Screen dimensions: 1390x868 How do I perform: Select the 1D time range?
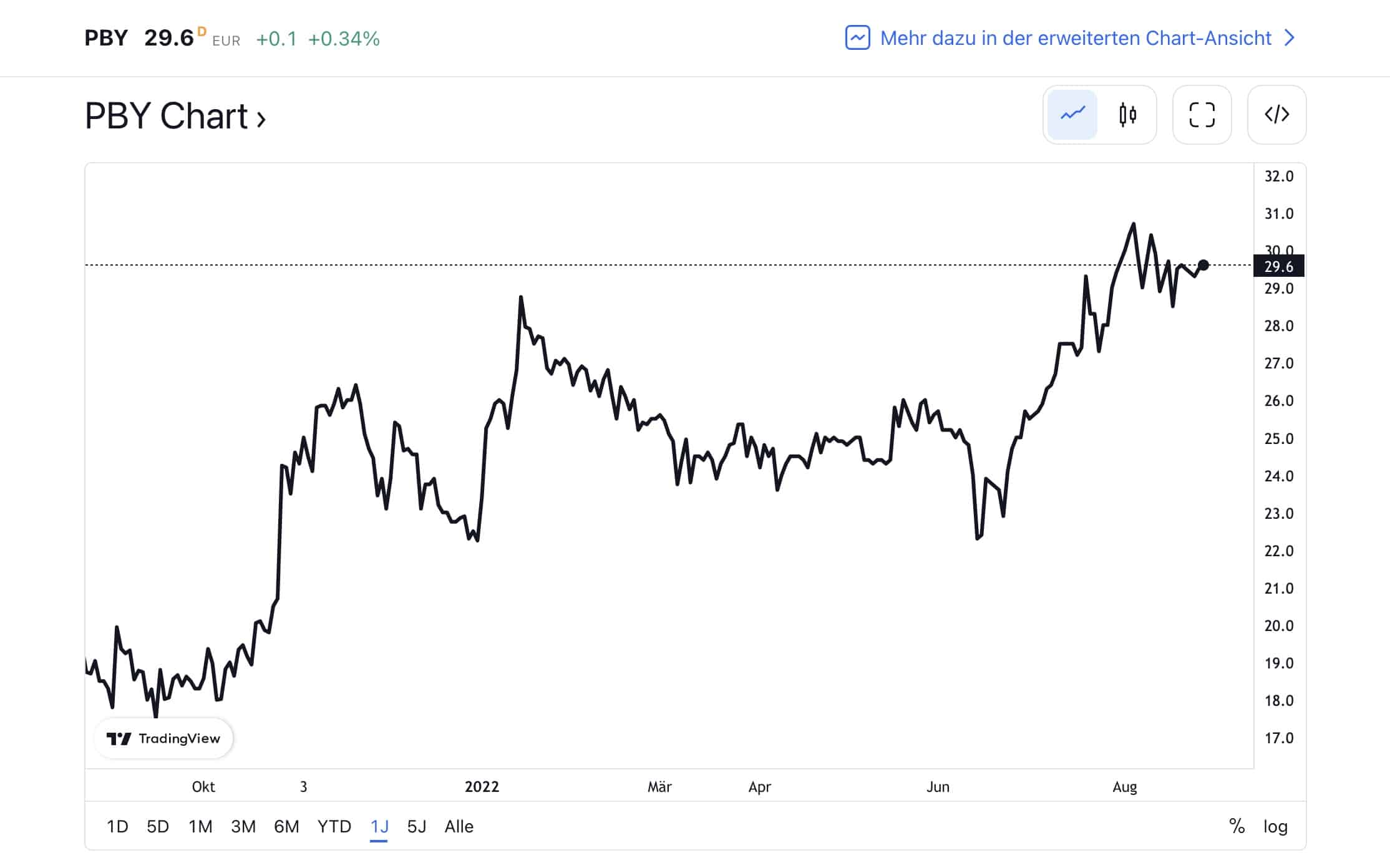coord(117,826)
